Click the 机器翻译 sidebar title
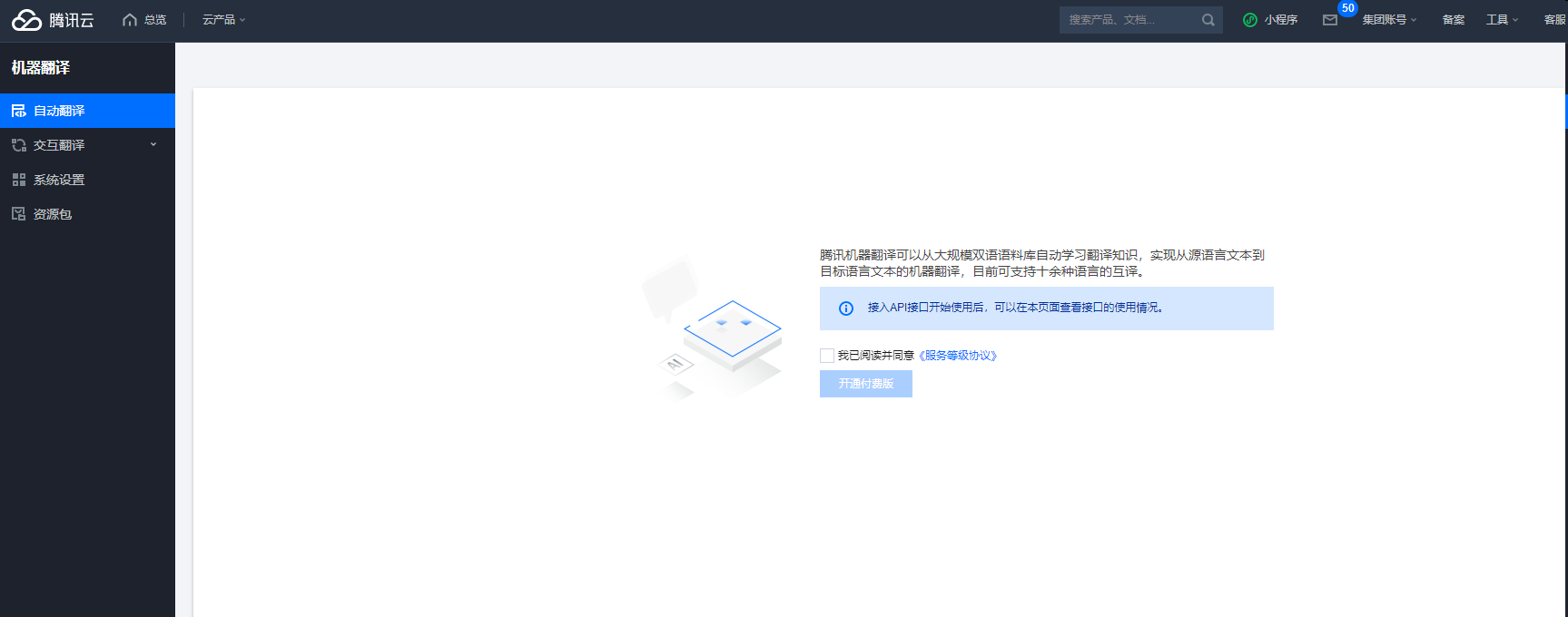Viewport: 1568px width, 617px height. (x=41, y=67)
